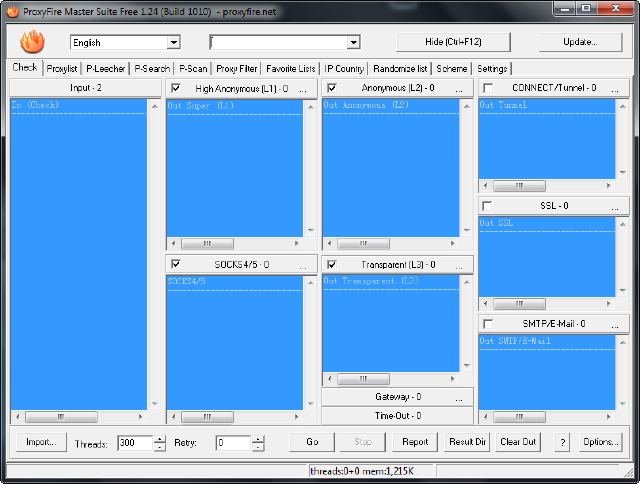Click scroll-up arrow of In (Check) list

coord(155,107)
